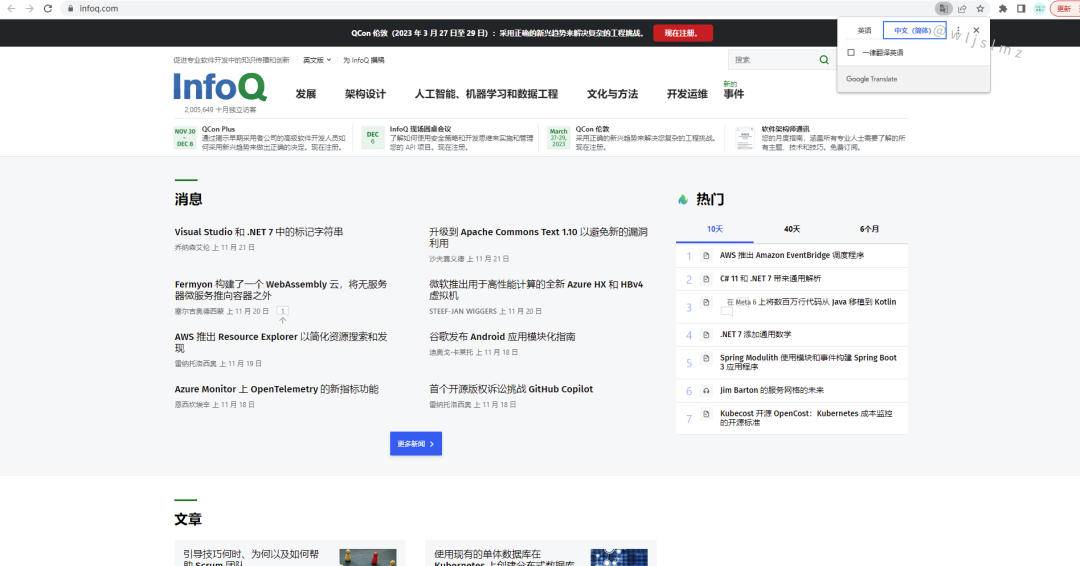The image size is (1080, 566).
Task: Click the March 27-29 2023 calendar badge
Action: [x=559, y=138]
